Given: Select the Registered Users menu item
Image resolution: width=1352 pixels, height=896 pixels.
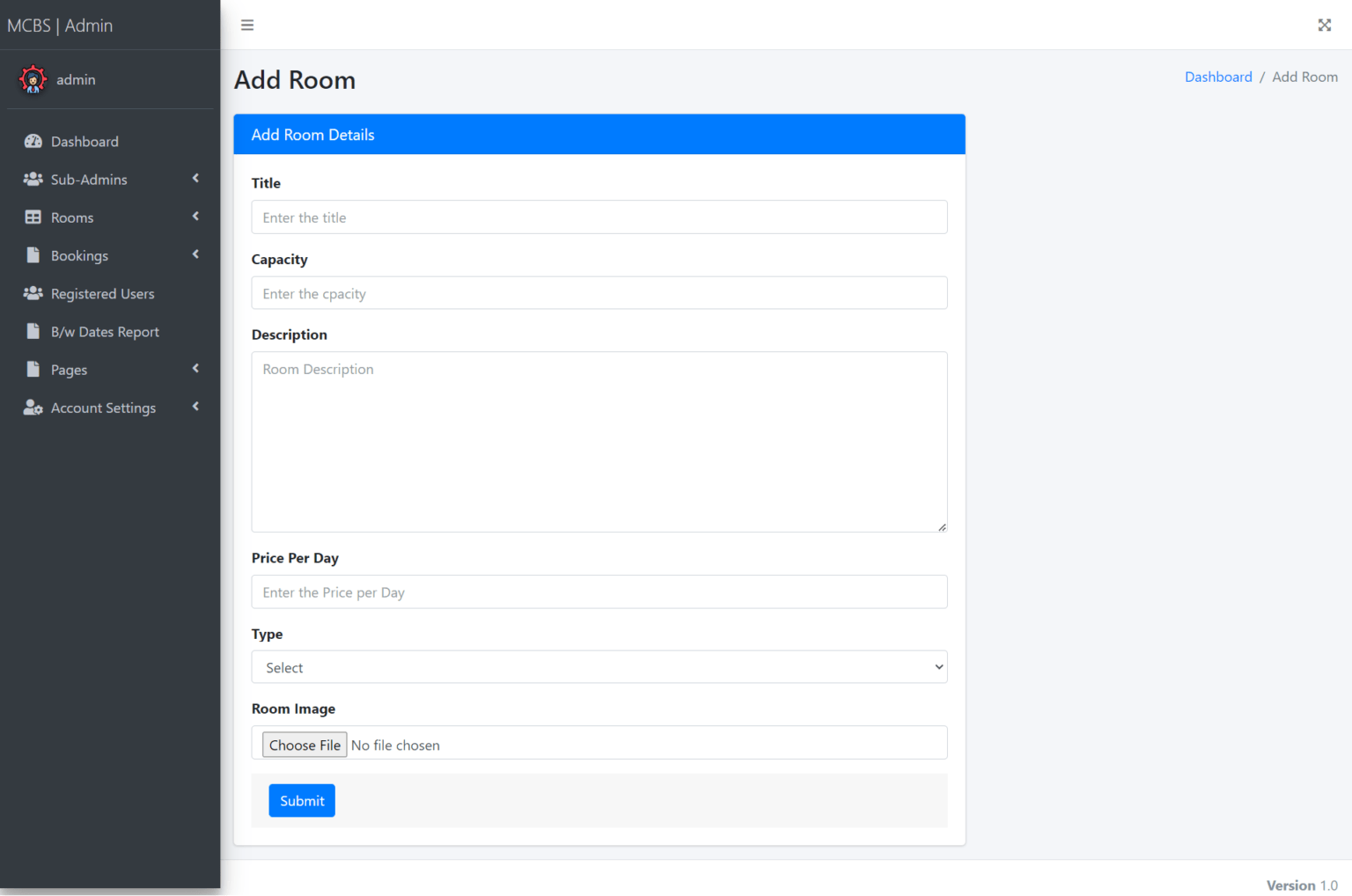Looking at the screenshot, I should tap(102, 293).
